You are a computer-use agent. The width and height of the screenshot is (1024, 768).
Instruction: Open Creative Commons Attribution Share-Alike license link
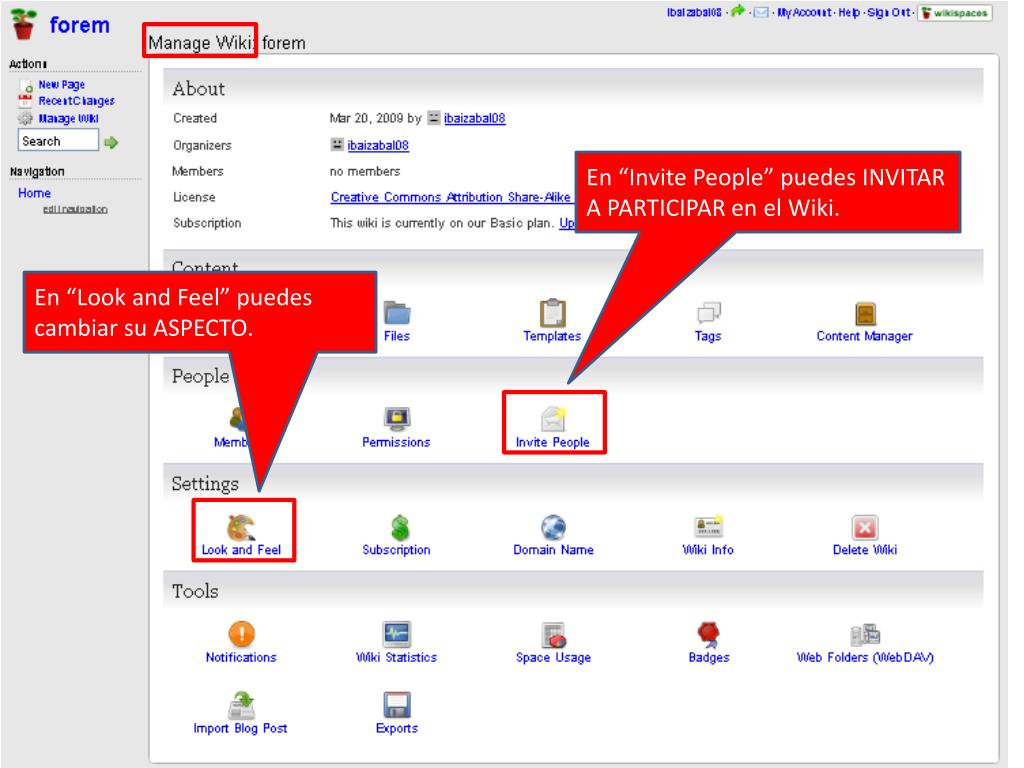pos(451,197)
